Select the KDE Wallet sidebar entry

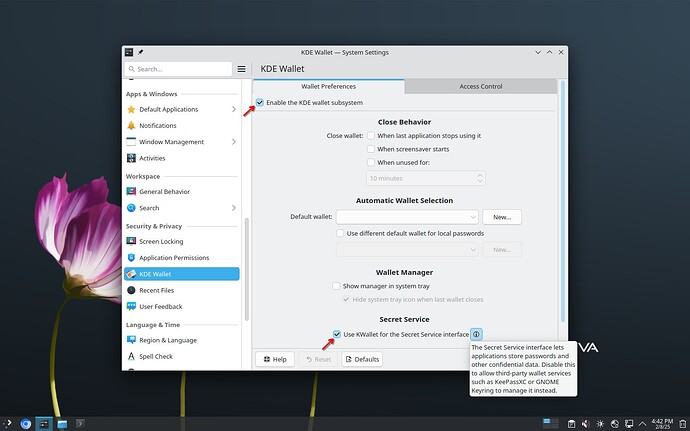coord(181,274)
